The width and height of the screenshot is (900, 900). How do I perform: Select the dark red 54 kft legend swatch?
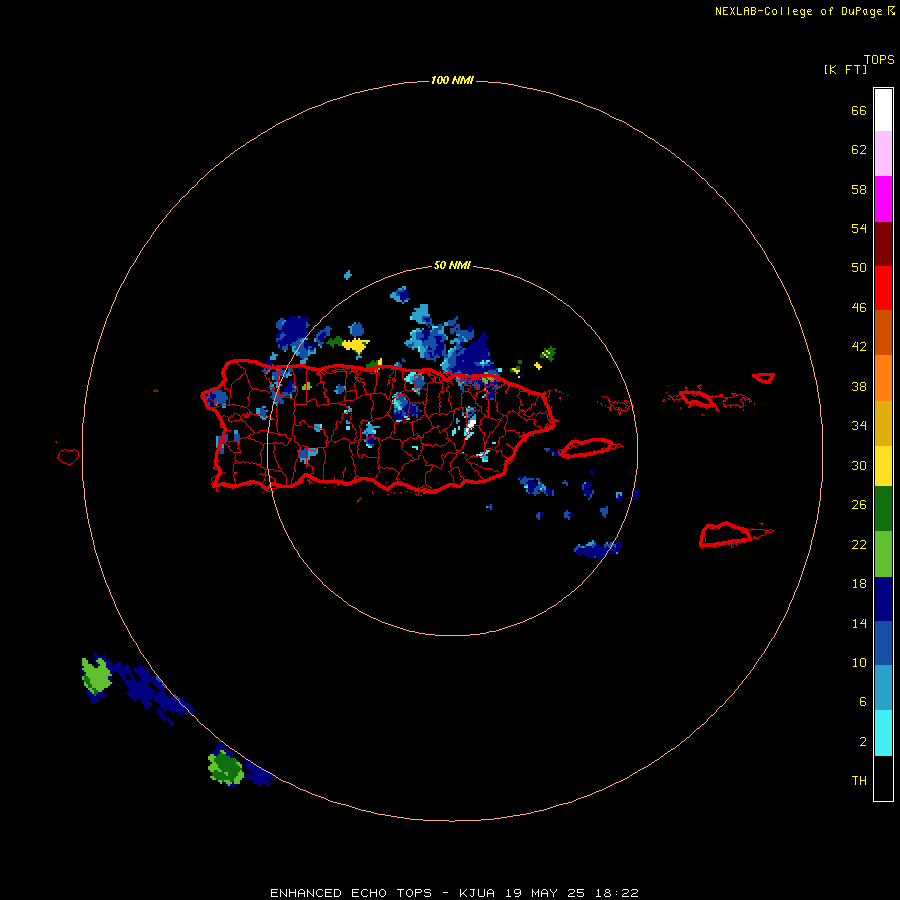click(x=883, y=243)
